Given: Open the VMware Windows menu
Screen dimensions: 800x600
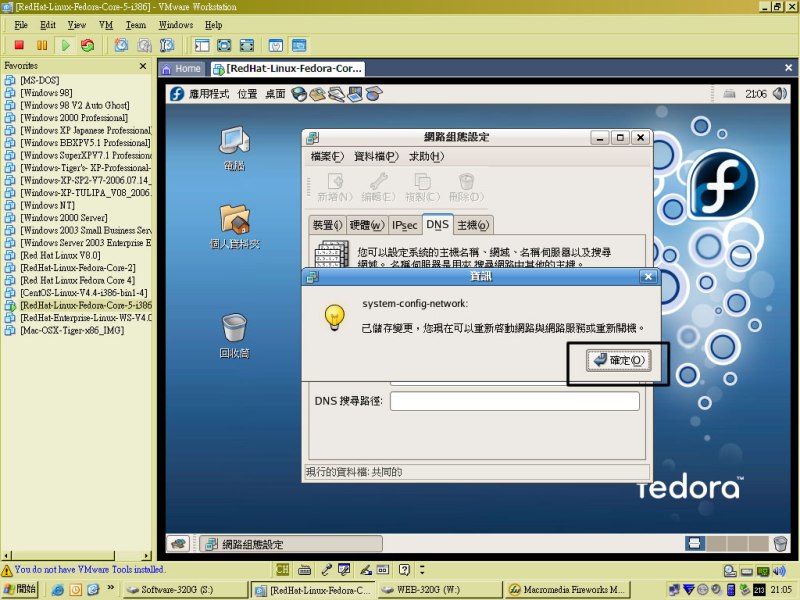Looking at the screenshot, I should pos(176,24).
